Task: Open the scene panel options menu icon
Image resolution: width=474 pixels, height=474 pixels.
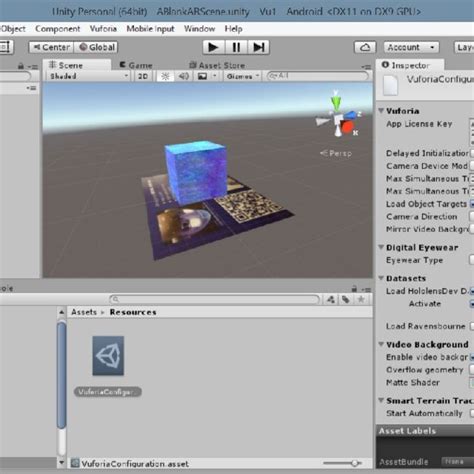Action: [366, 67]
